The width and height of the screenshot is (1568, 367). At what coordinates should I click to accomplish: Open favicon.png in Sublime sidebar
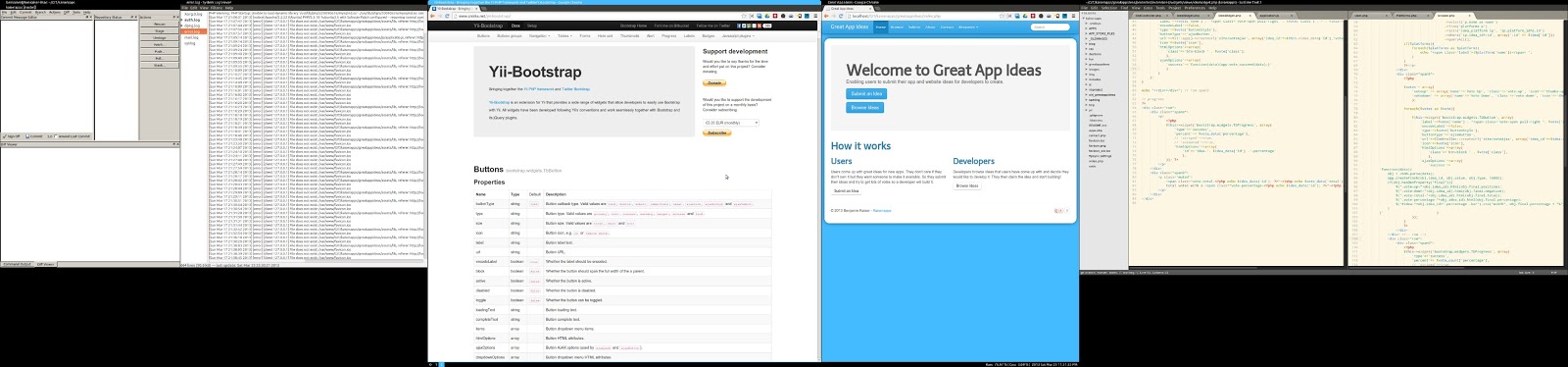[1097, 145]
